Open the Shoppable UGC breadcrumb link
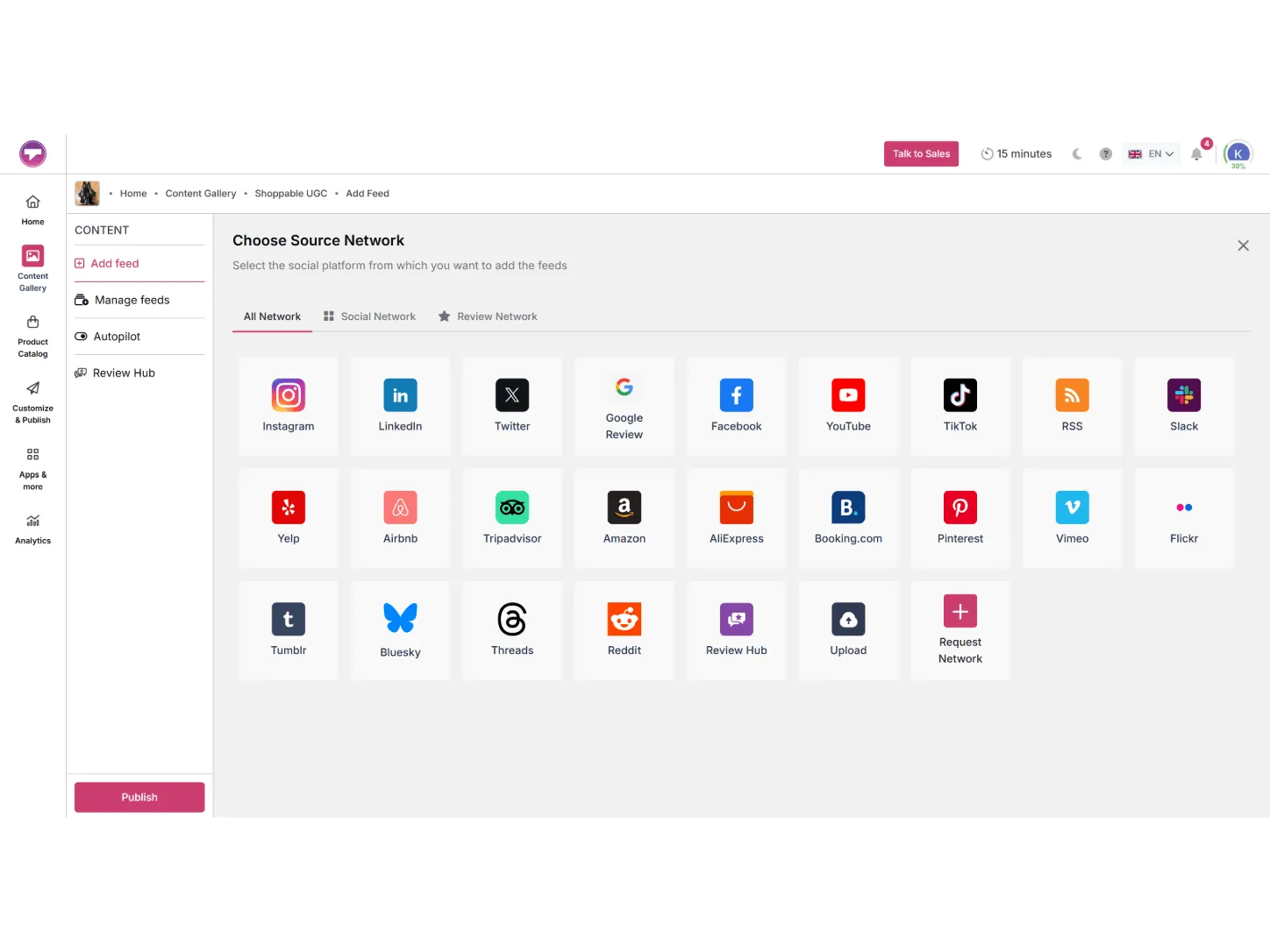Viewport: 1270px width, 952px height. click(x=291, y=194)
